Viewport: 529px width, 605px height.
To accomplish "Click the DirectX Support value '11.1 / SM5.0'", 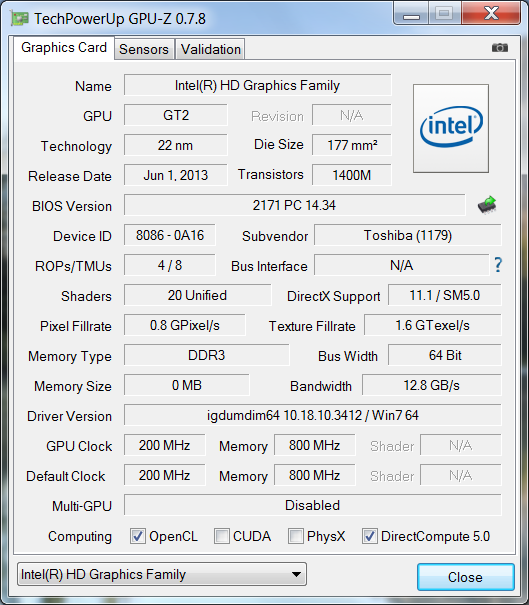I will [x=444, y=296].
